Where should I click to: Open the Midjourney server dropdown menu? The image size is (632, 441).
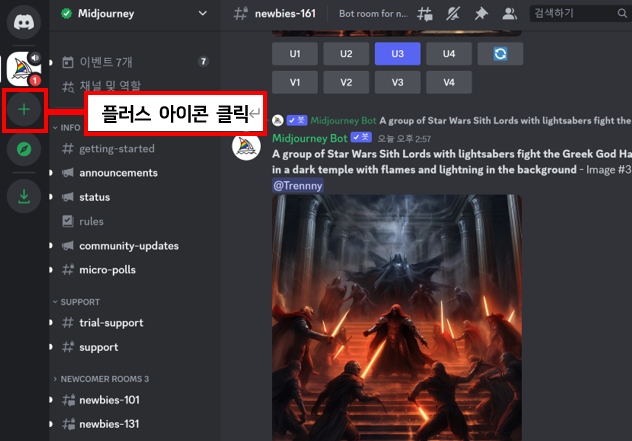tap(203, 13)
